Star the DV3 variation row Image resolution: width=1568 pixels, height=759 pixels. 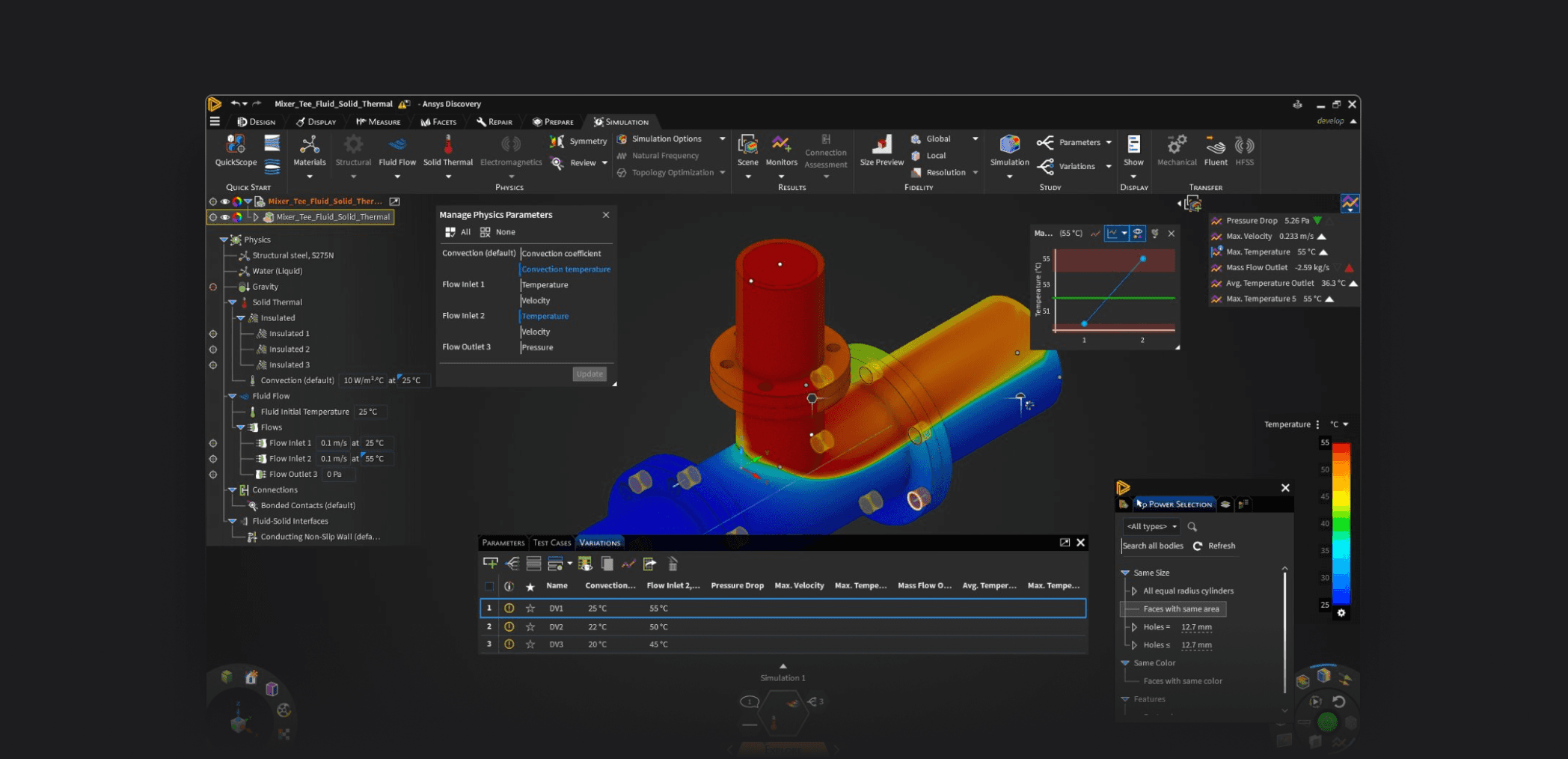pyautogui.click(x=530, y=644)
